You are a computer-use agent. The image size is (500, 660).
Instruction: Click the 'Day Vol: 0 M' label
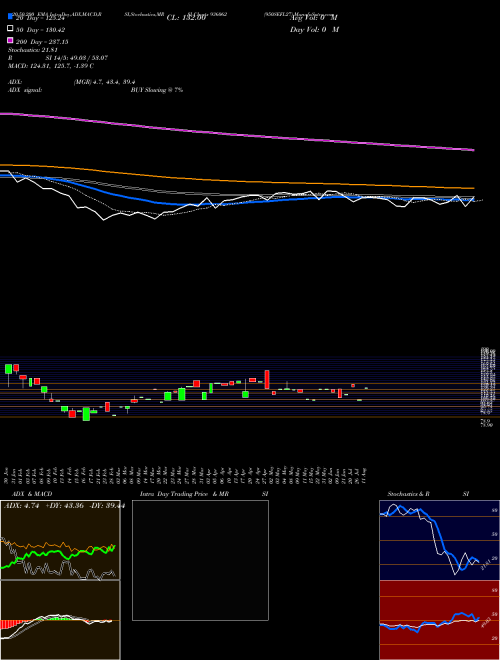(x=314, y=29)
